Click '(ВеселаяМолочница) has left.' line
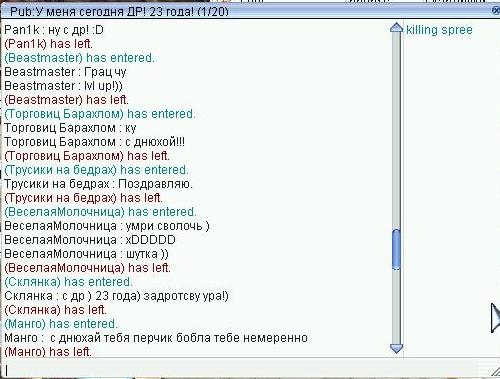 tap(87, 268)
